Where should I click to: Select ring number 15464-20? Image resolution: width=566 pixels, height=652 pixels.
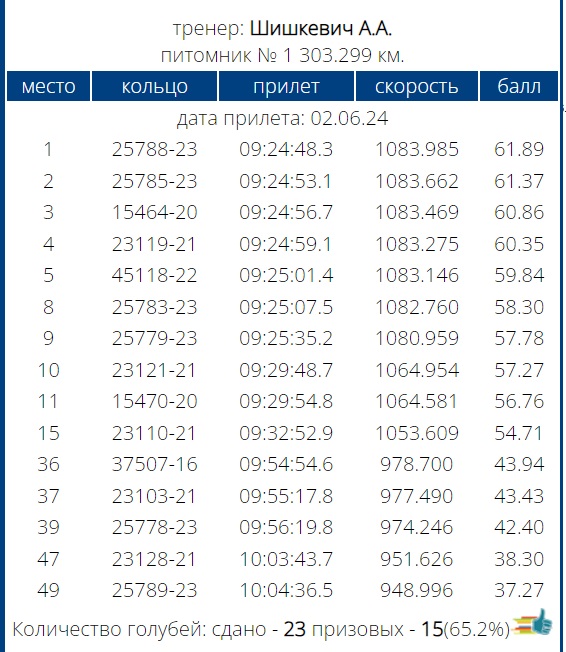(x=154, y=212)
